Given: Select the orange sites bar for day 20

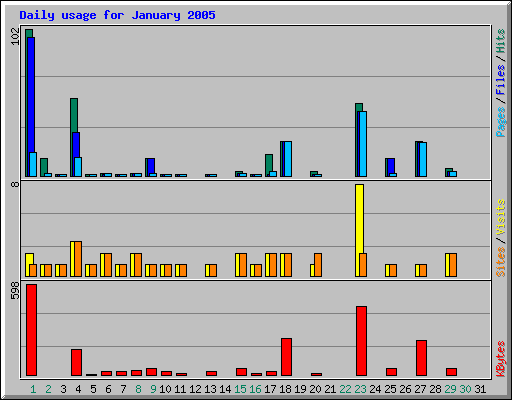Looking at the screenshot, I should pos(318,265).
